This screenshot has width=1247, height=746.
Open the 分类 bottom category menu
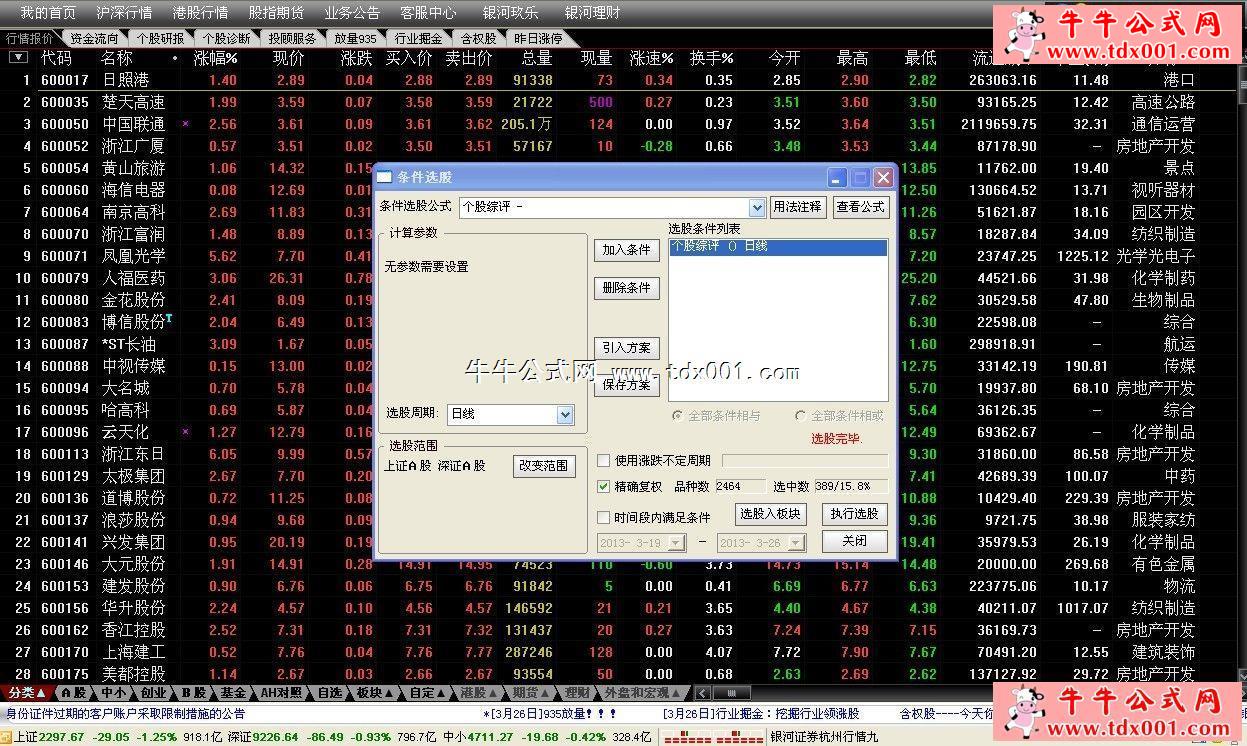click(27, 692)
